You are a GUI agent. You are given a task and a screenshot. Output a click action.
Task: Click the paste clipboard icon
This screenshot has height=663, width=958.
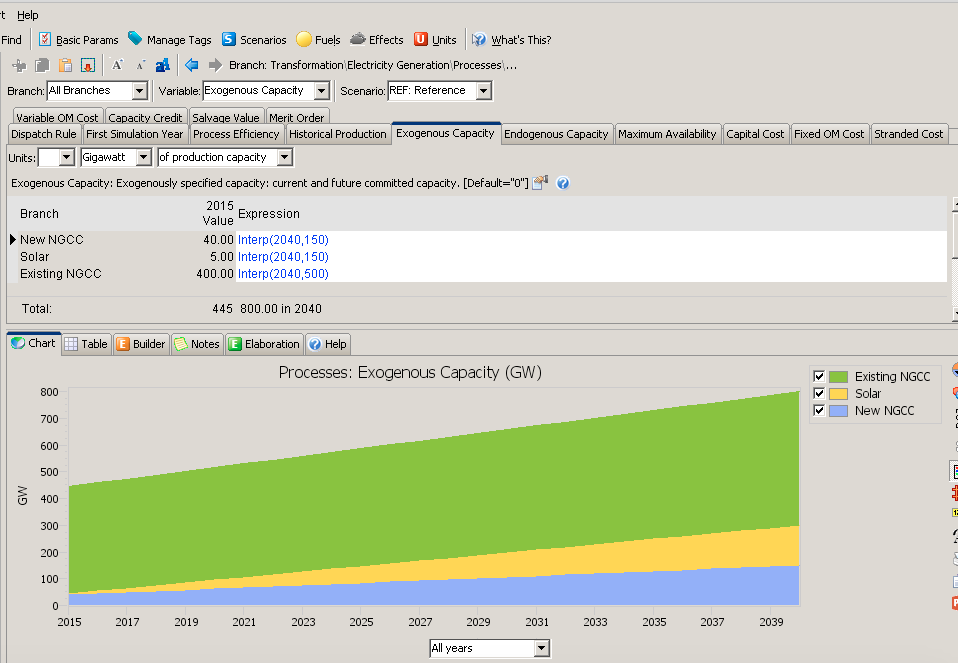point(65,65)
